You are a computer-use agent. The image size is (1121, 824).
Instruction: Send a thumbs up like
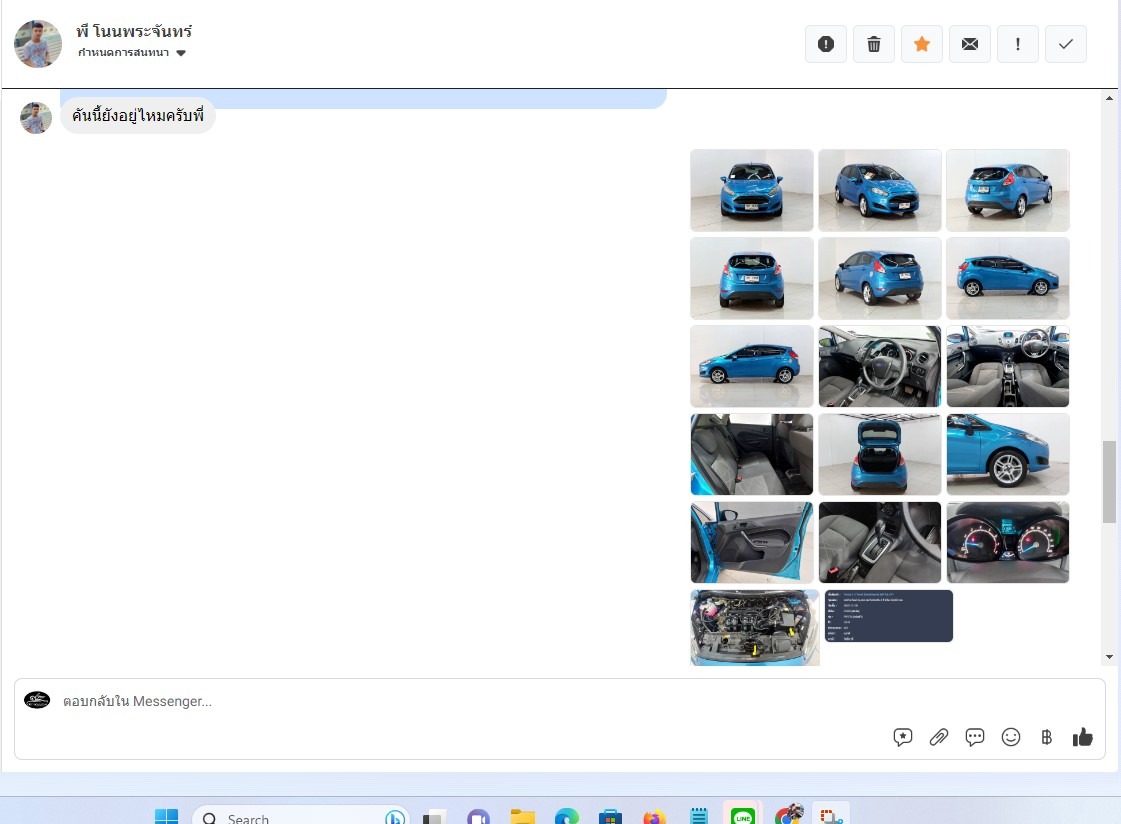click(x=1083, y=737)
